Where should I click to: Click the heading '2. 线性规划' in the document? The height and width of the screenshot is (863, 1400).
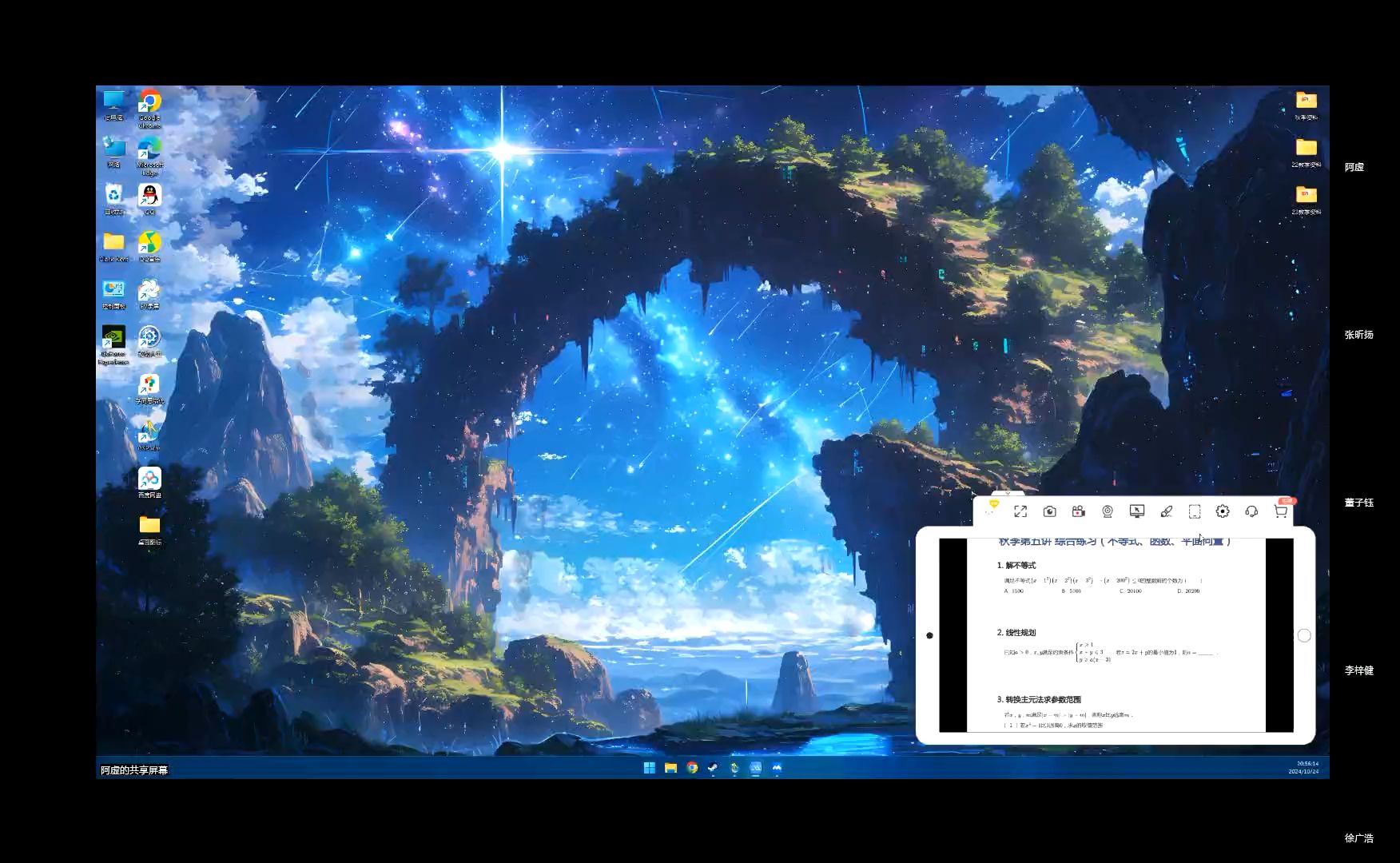(1016, 632)
